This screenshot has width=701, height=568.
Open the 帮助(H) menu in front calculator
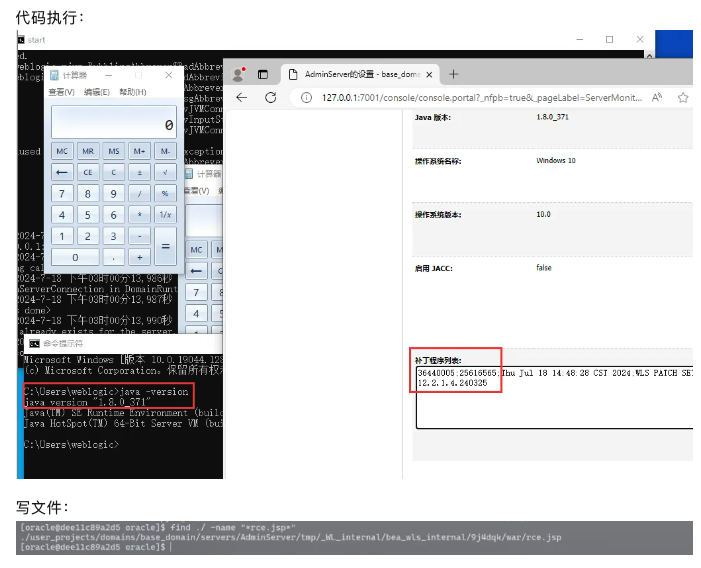pos(133,92)
